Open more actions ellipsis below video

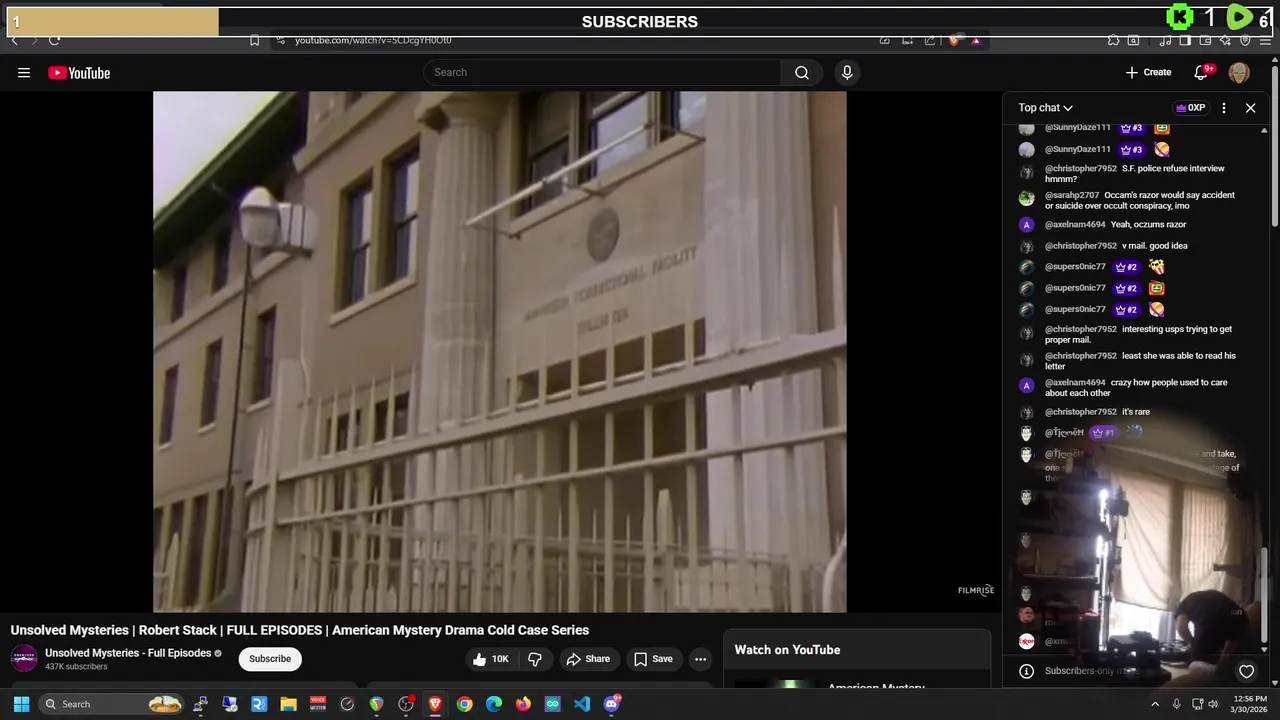point(700,659)
